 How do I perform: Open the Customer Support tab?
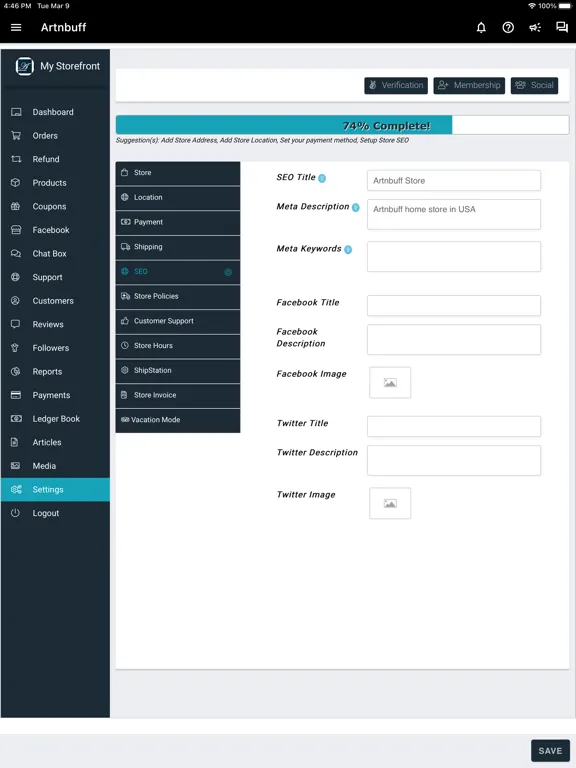pyautogui.click(x=178, y=321)
